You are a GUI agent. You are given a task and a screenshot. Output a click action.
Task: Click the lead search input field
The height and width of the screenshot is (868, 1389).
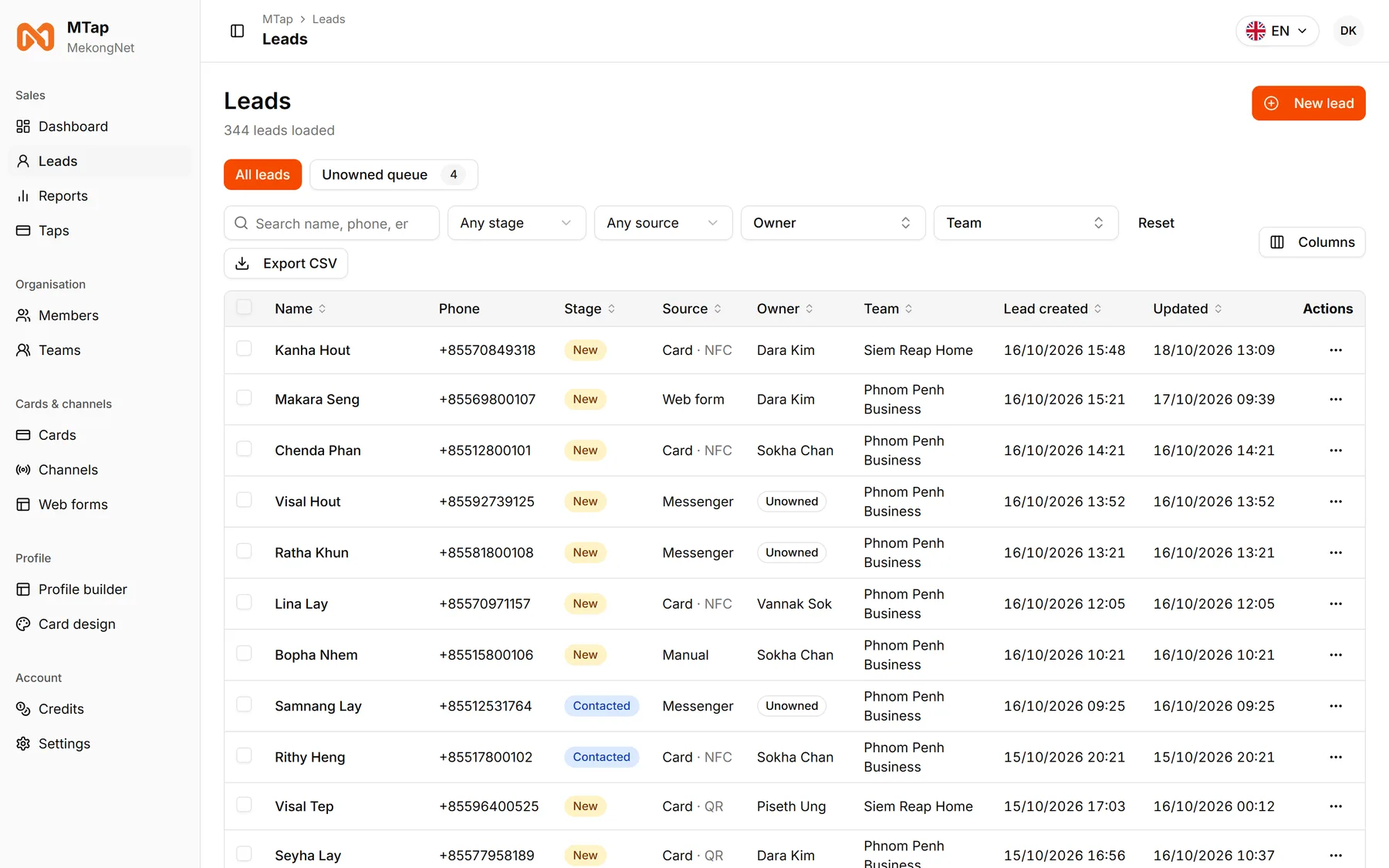pyautogui.click(x=332, y=223)
